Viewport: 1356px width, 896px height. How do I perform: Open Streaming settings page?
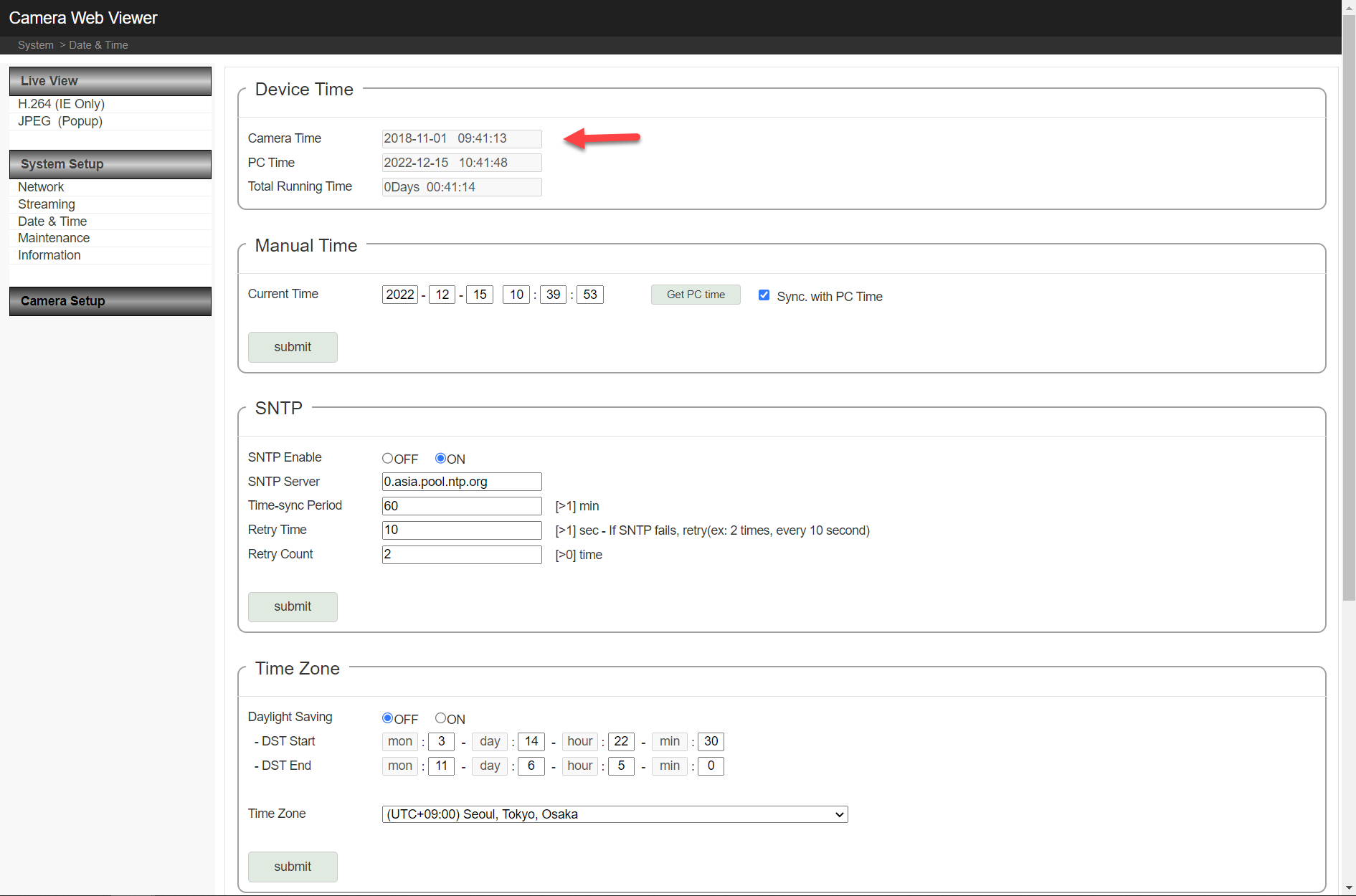pyautogui.click(x=46, y=204)
